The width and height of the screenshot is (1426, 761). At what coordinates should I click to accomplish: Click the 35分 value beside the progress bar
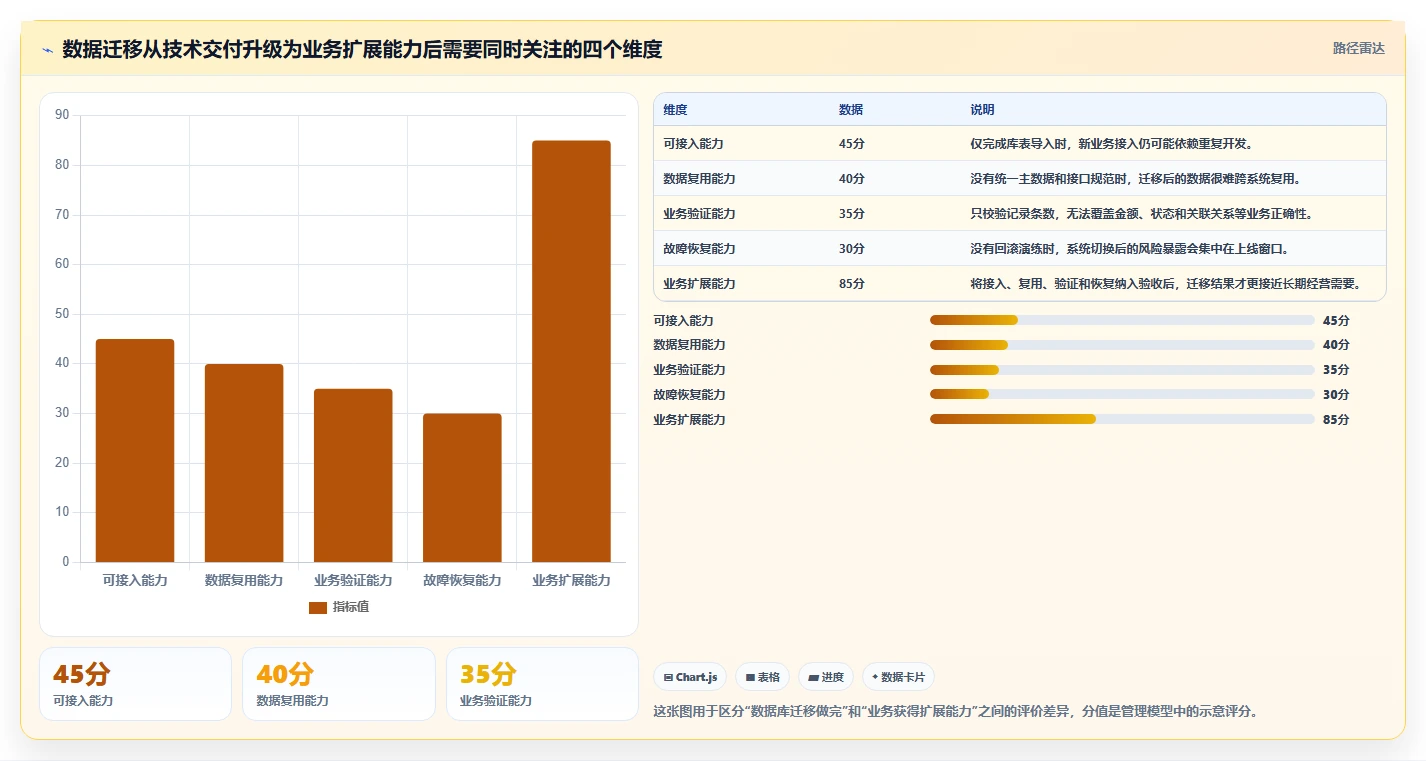(1336, 370)
